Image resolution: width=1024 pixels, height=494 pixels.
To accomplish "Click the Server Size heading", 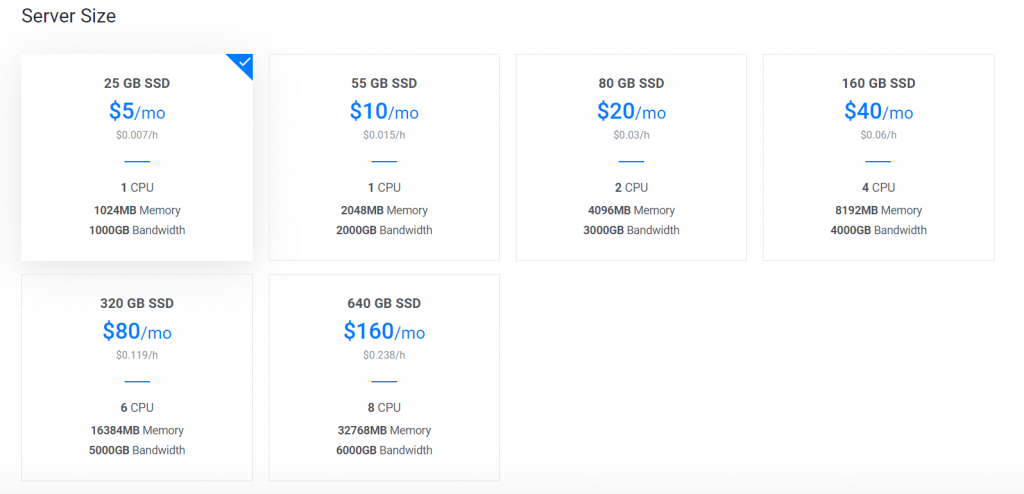I will point(69,16).
